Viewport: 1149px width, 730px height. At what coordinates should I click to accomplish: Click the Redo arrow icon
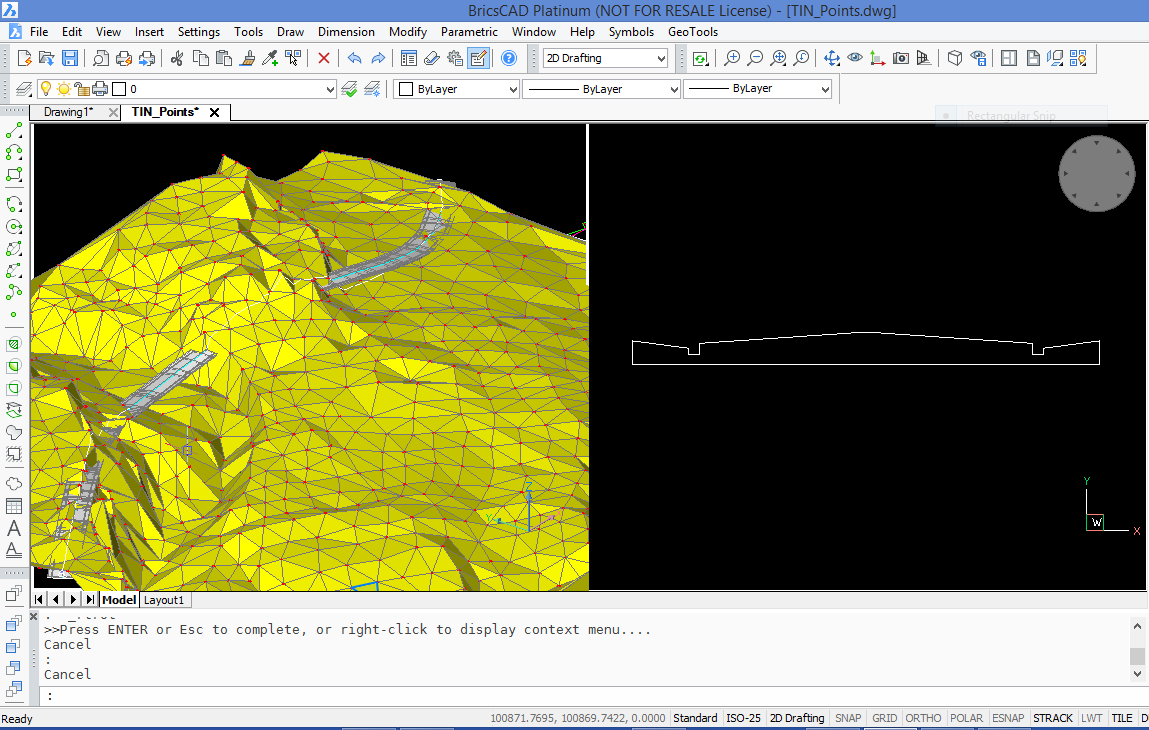coord(378,58)
